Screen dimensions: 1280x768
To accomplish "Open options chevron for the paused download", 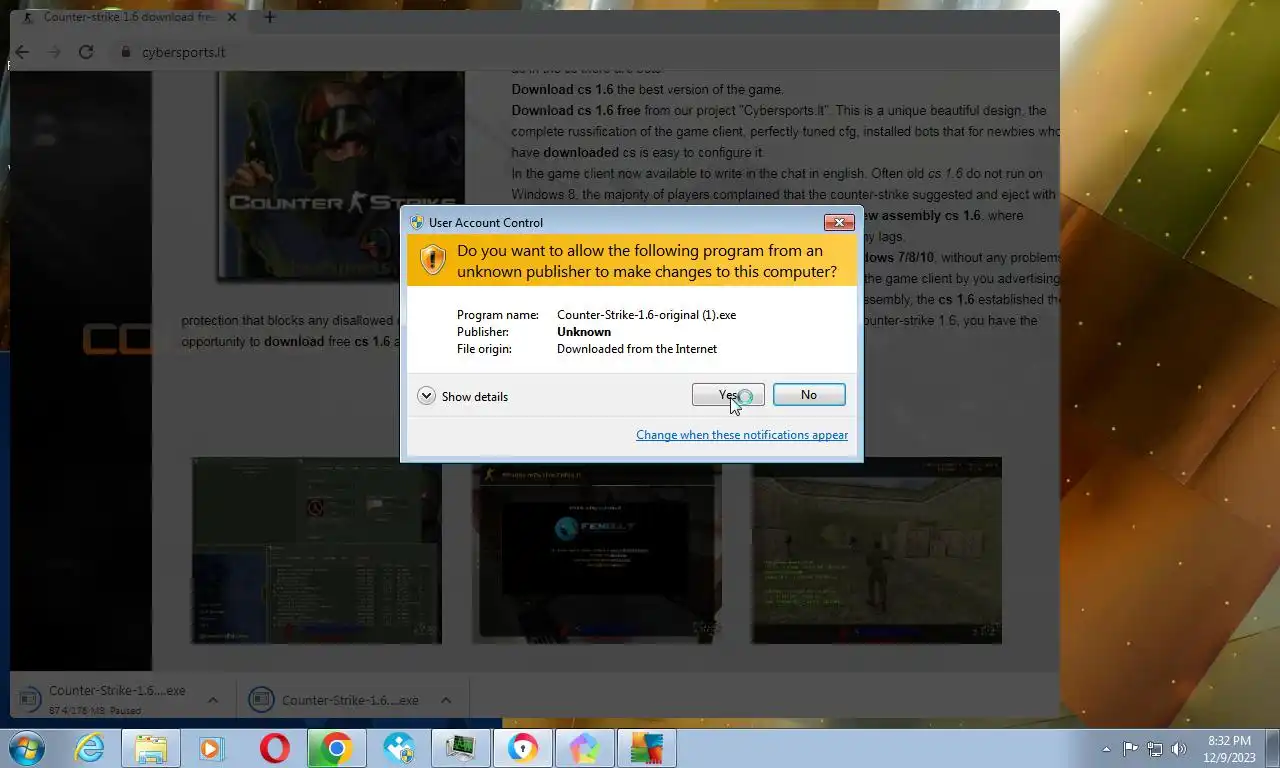I will tap(212, 699).
